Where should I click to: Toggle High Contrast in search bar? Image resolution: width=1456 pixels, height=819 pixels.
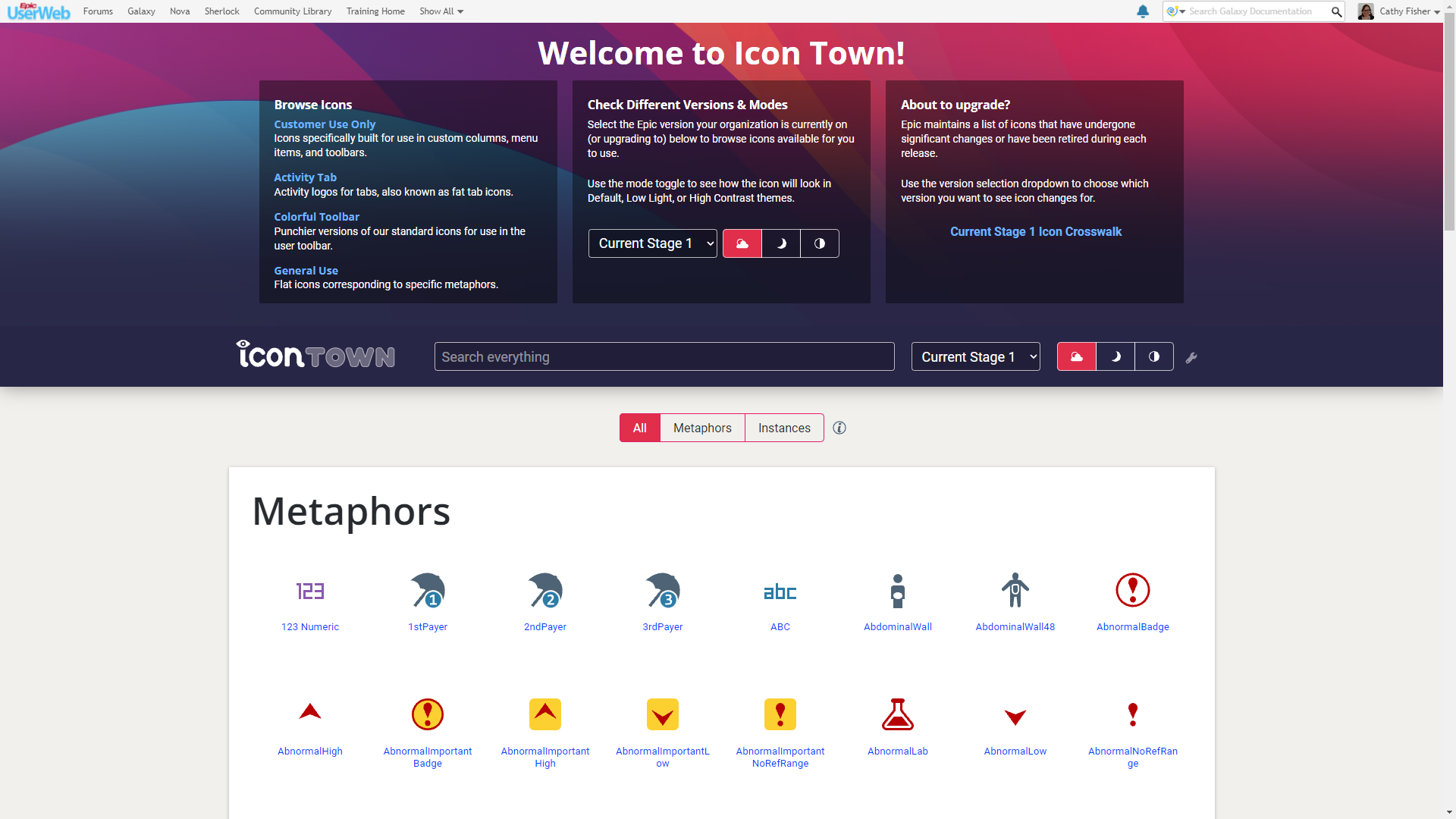click(1154, 356)
